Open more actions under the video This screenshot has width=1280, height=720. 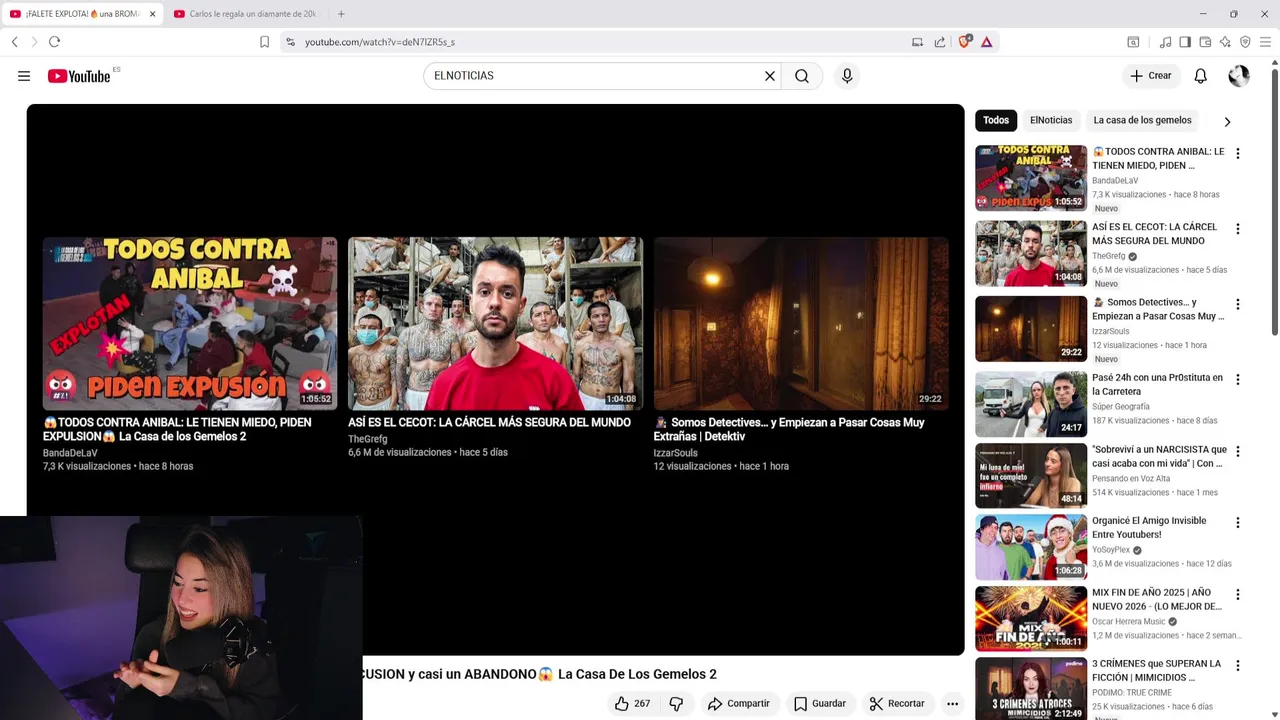coord(953,704)
